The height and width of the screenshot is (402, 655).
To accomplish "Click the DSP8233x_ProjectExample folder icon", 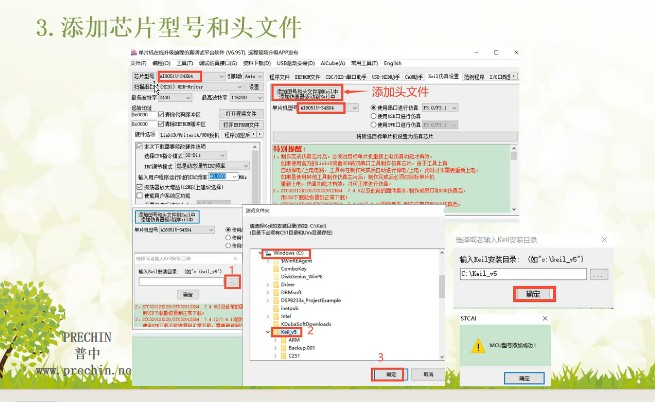I will pos(276,300).
